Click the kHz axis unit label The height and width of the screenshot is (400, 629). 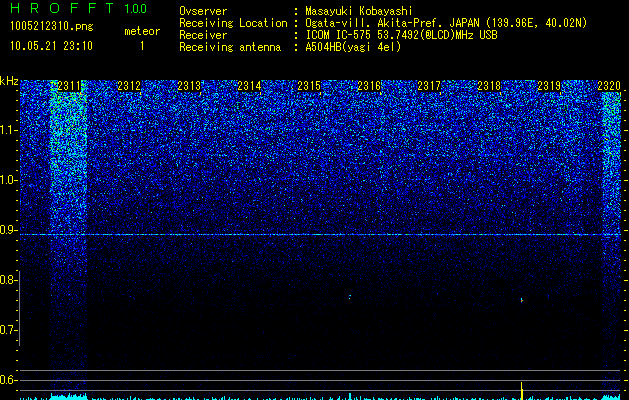click(x=9, y=81)
